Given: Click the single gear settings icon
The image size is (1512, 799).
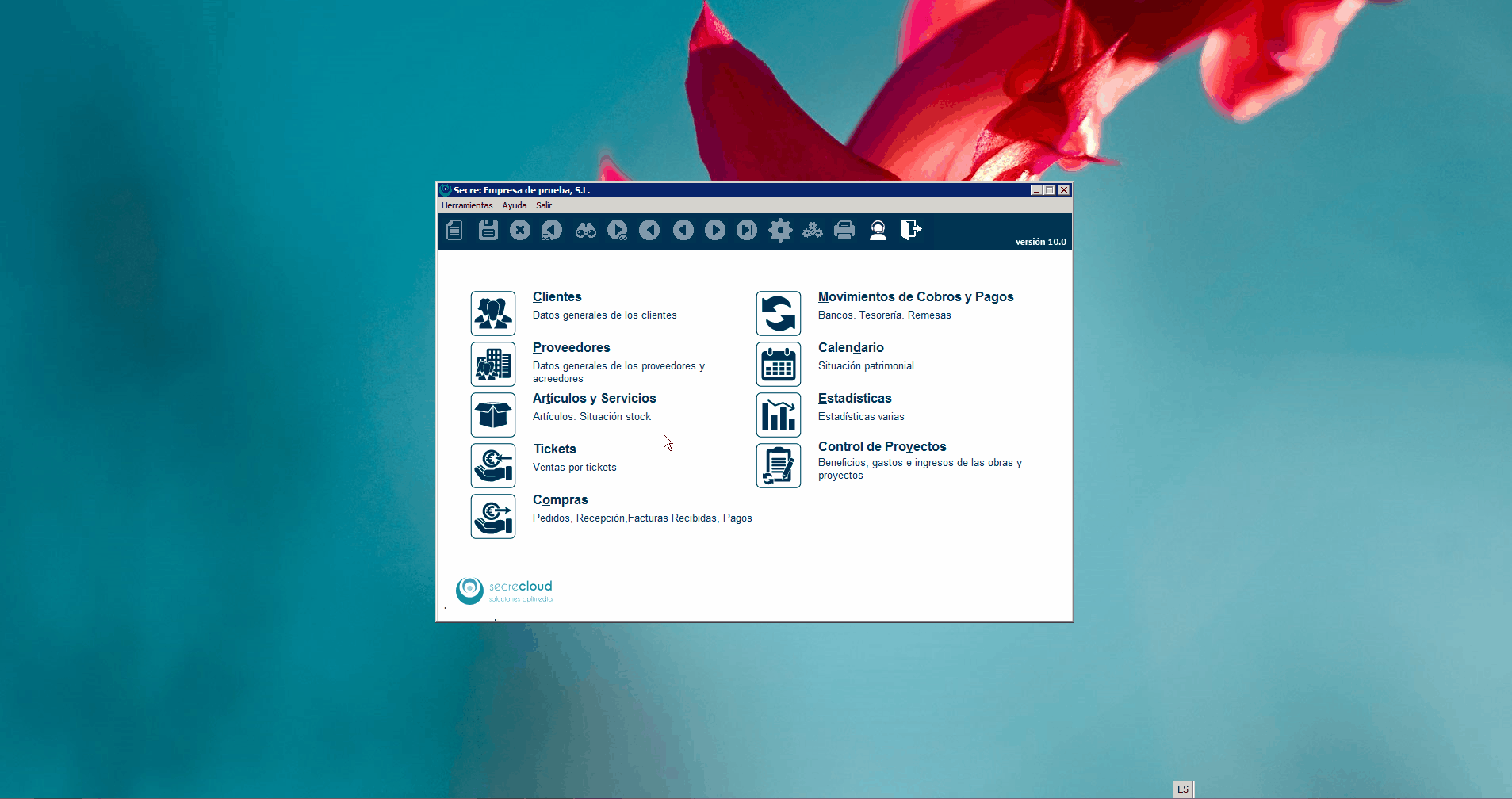Looking at the screenshot, I should tap(780, 230).
